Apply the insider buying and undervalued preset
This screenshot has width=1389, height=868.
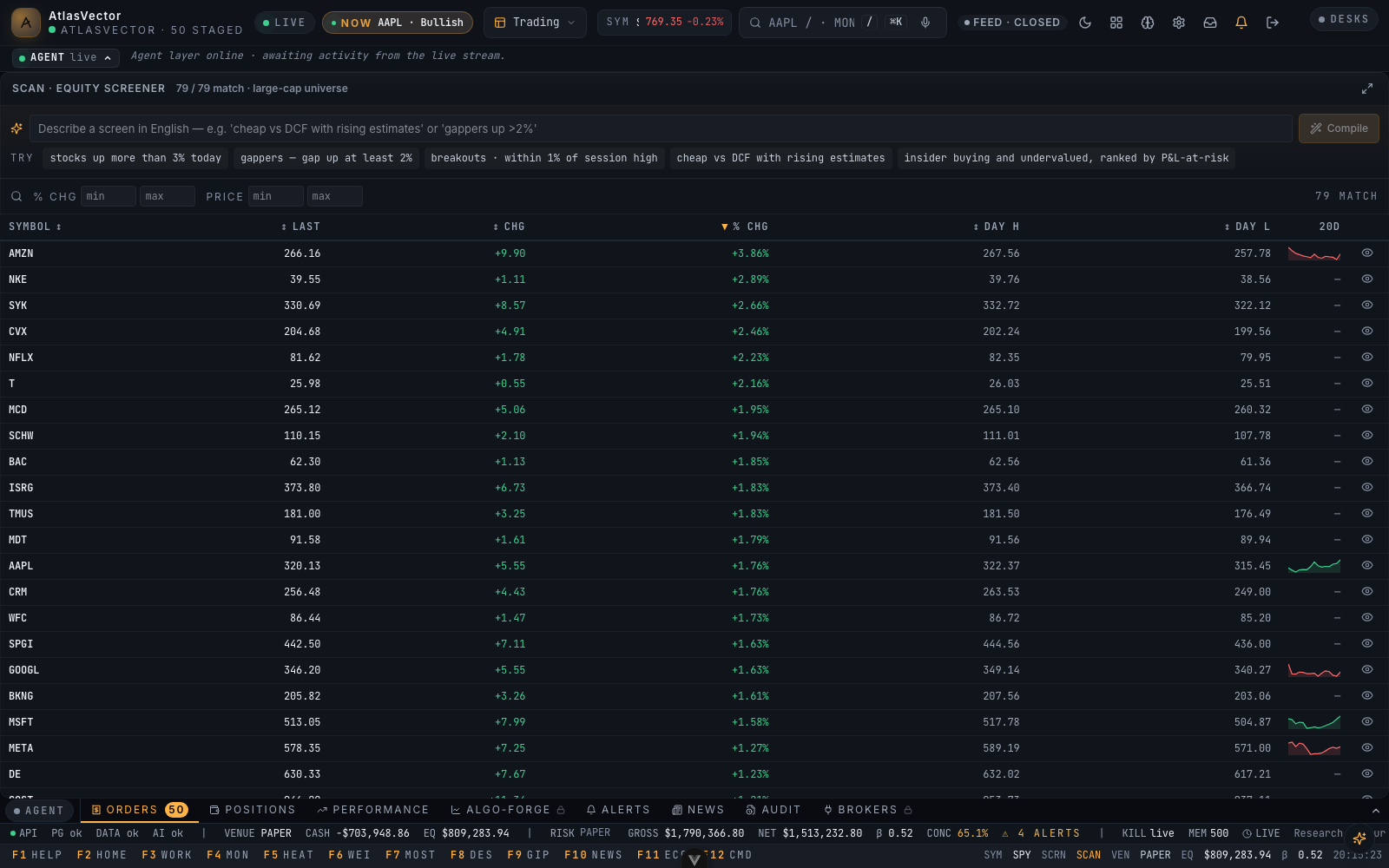coord(1066,158)
